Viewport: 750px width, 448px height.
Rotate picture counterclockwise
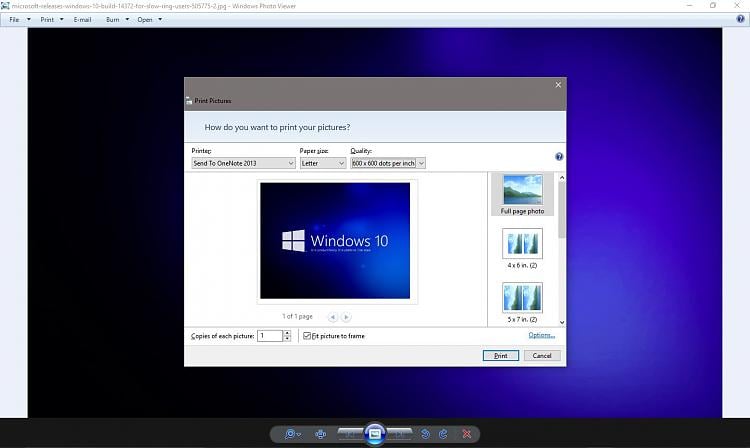(x=425, y=434)
